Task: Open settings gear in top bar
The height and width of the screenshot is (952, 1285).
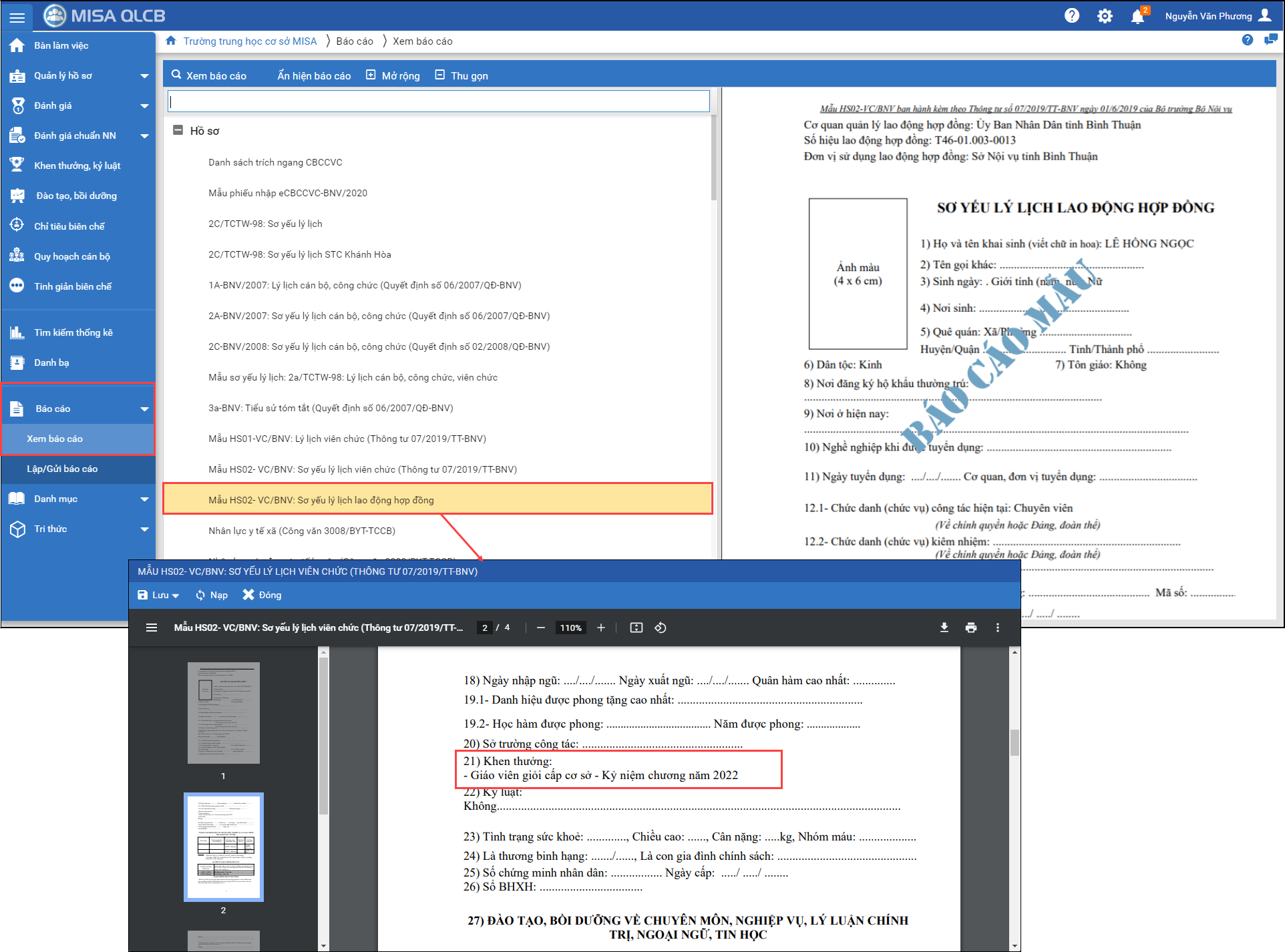Action: pos(1105,16)
